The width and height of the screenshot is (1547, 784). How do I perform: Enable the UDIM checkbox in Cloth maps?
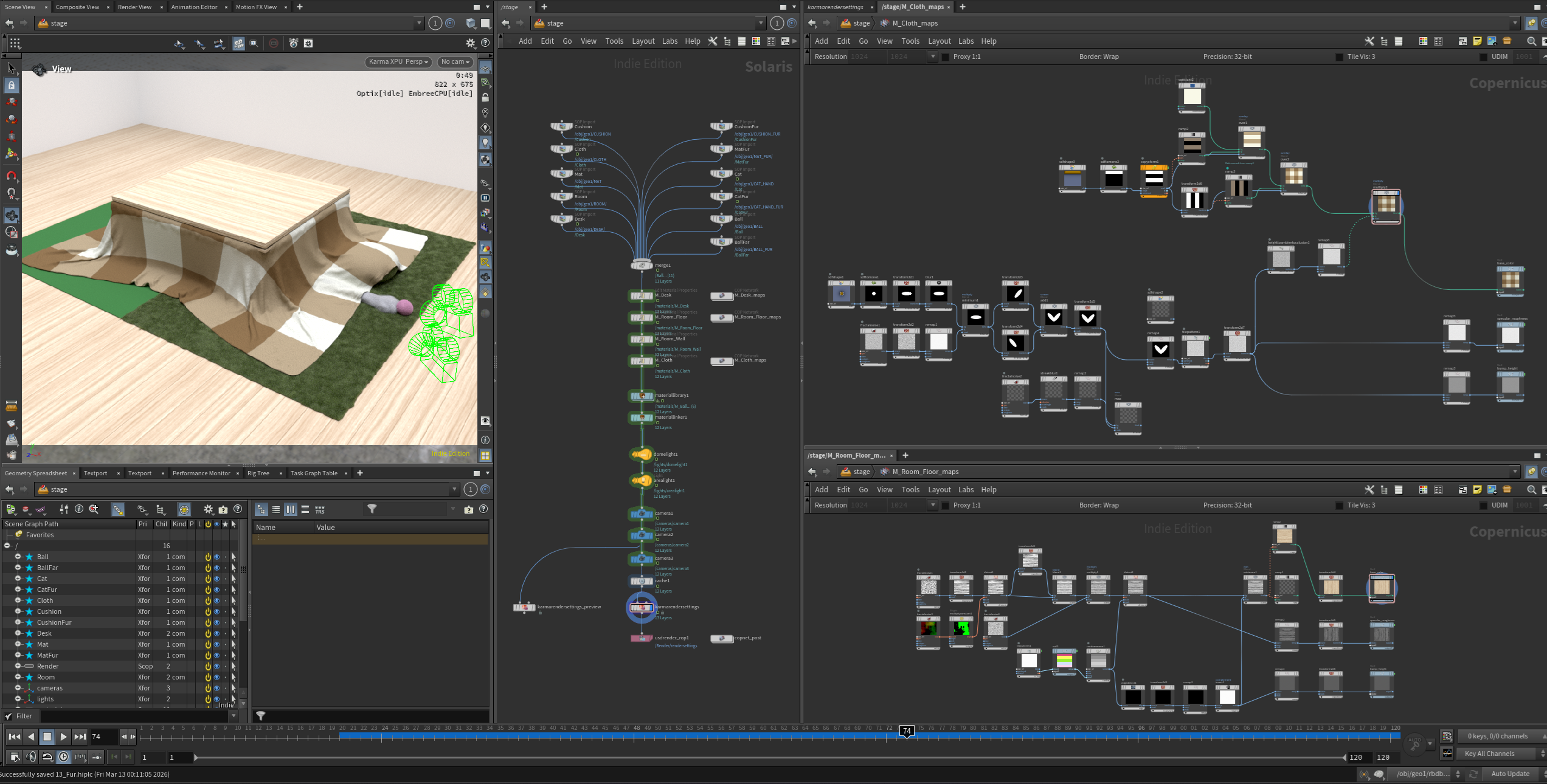[1483, 57]
